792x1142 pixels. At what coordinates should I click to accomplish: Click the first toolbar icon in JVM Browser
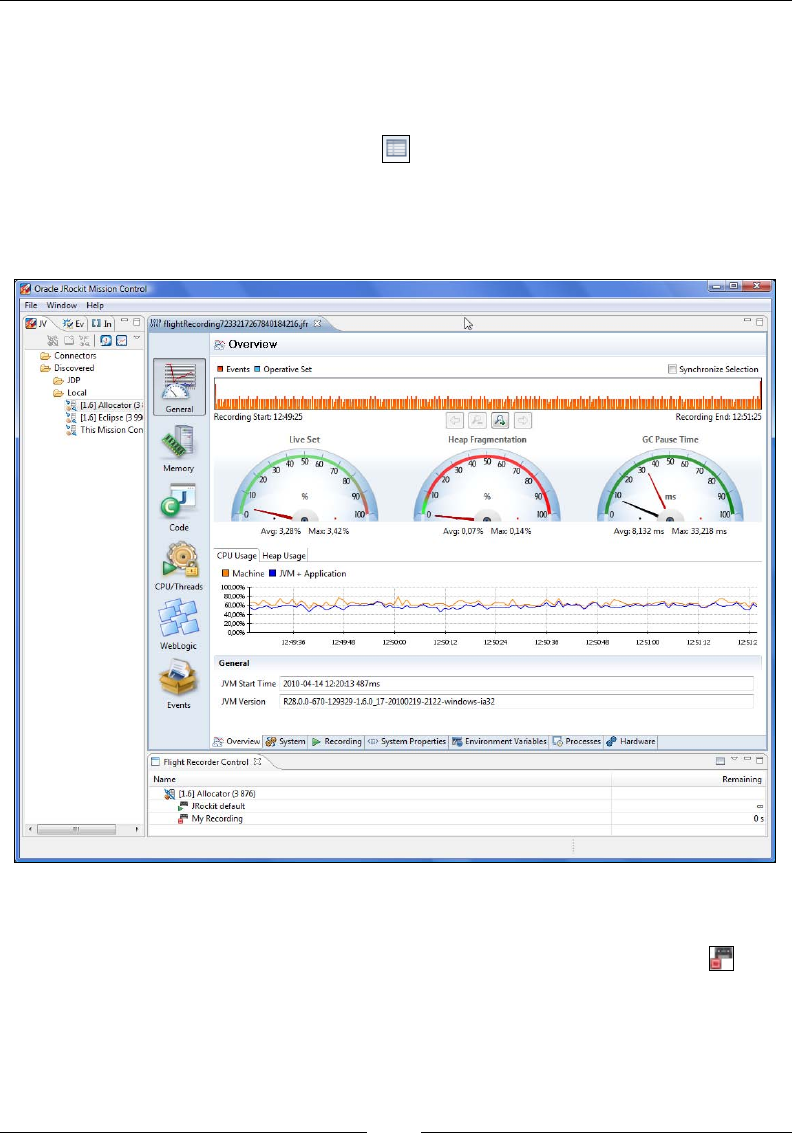coord(52,340)
